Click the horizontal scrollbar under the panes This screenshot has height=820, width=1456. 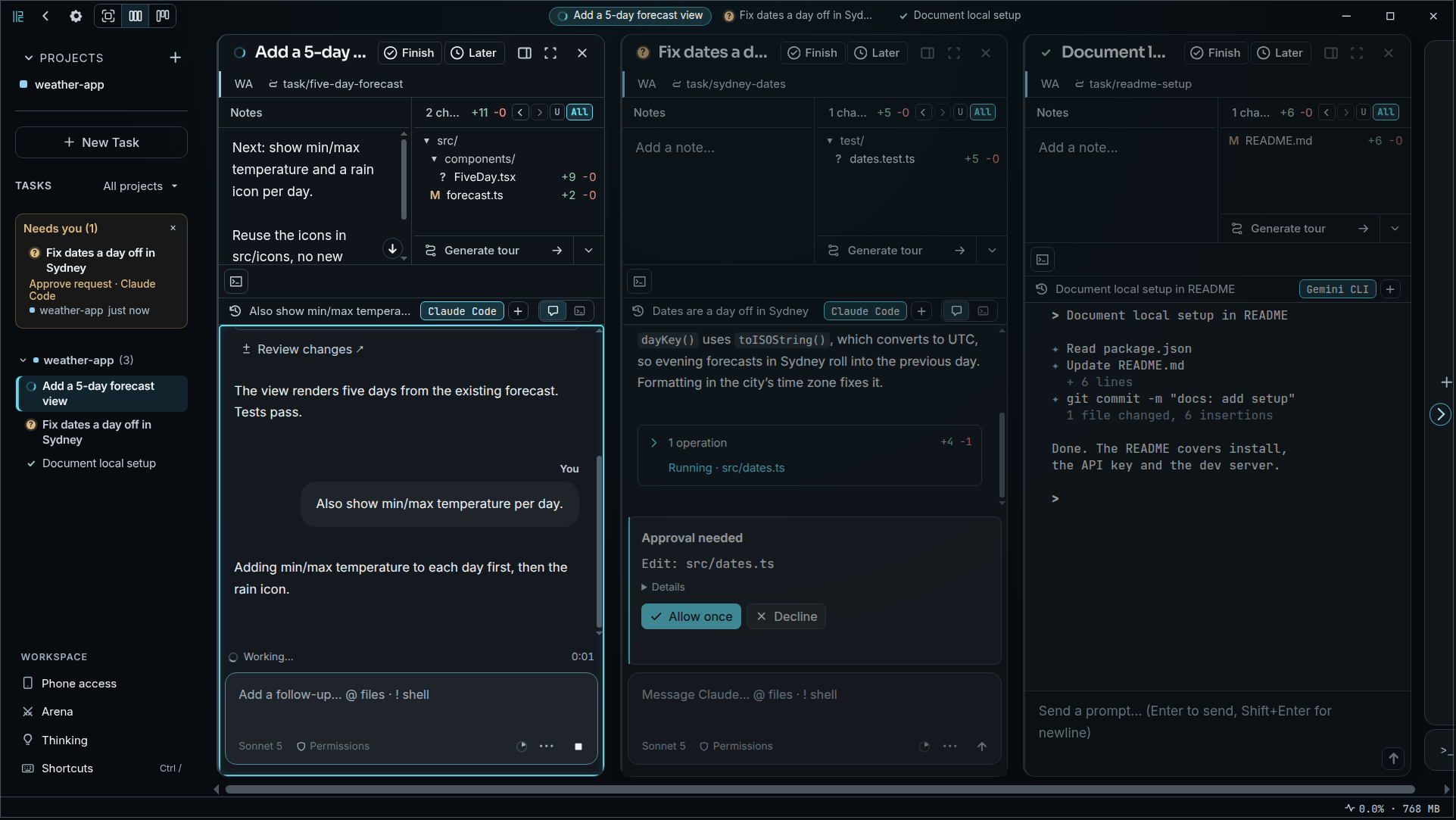(x=820, y=790)
